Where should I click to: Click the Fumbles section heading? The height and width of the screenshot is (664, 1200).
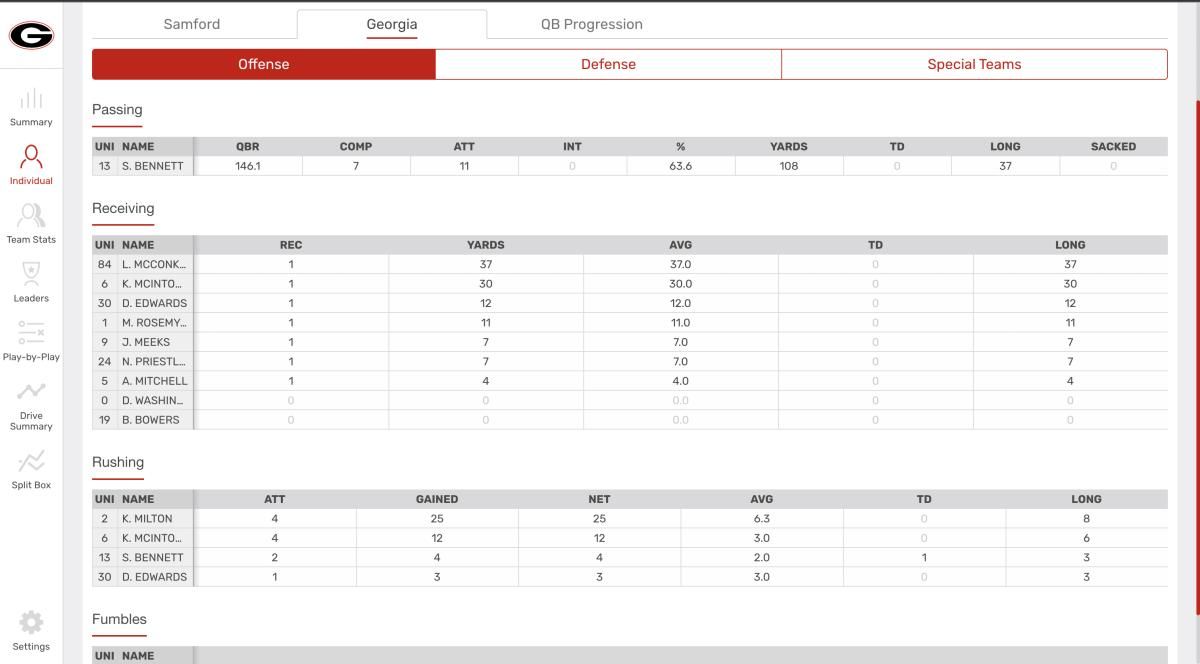[x=119, y=619]
